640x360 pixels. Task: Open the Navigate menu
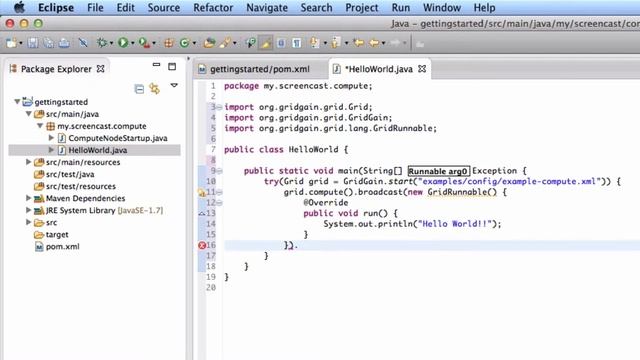click(x=267, y=8)
